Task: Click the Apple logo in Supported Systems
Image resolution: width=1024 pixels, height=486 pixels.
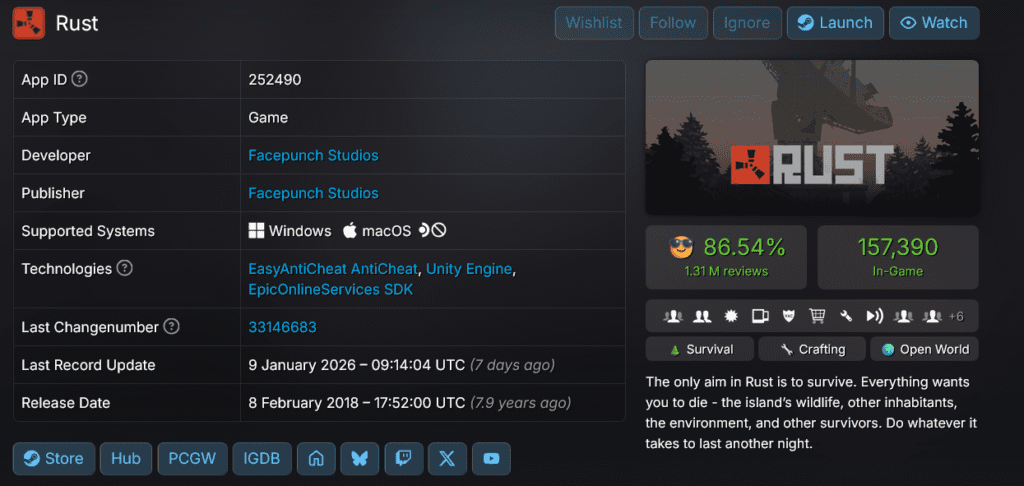Action: click(350, 231)
